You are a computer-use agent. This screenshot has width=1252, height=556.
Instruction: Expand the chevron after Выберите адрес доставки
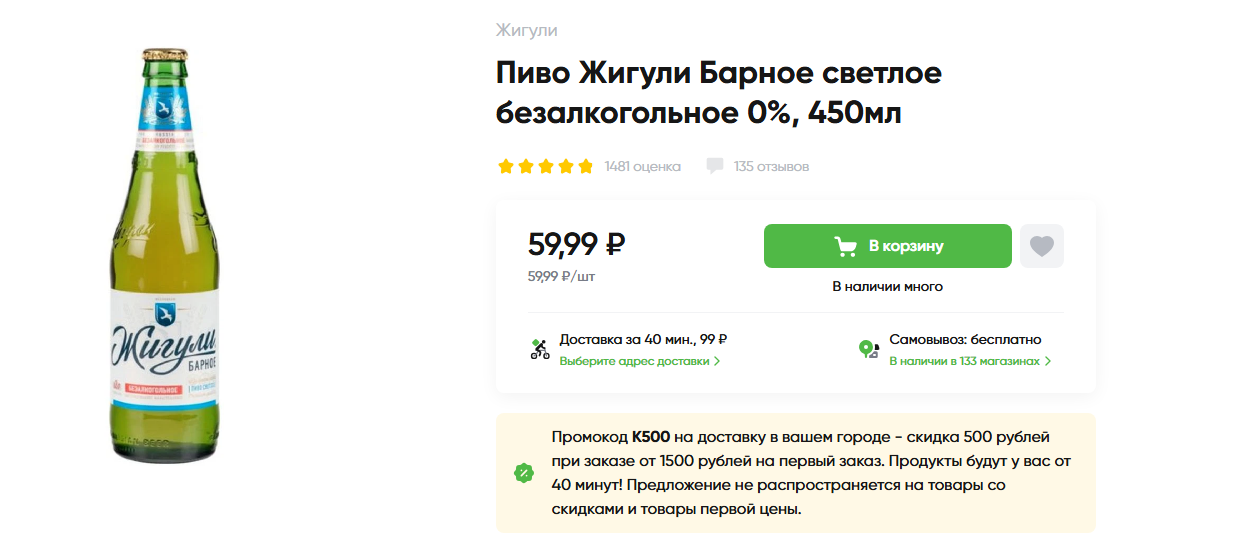(x=717, y=361)
